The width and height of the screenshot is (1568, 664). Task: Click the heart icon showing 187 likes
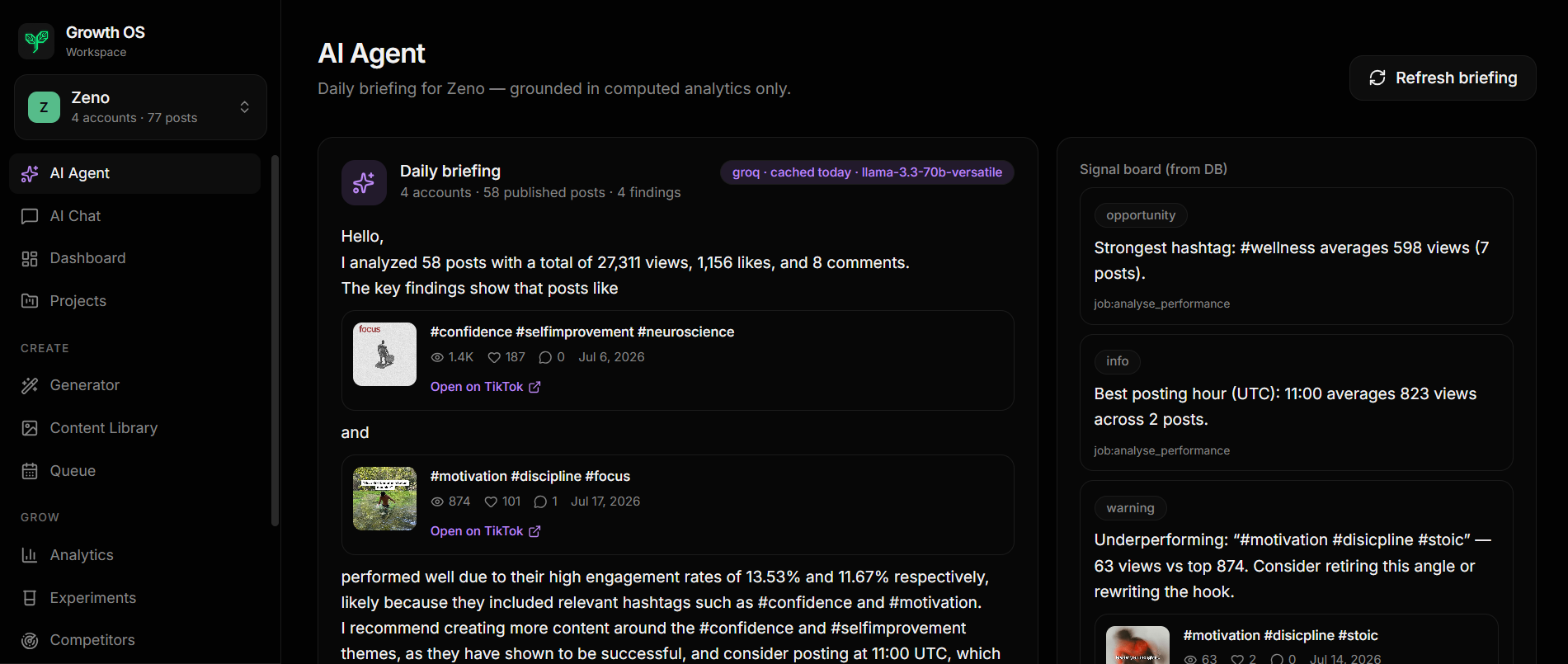point(494,357)
